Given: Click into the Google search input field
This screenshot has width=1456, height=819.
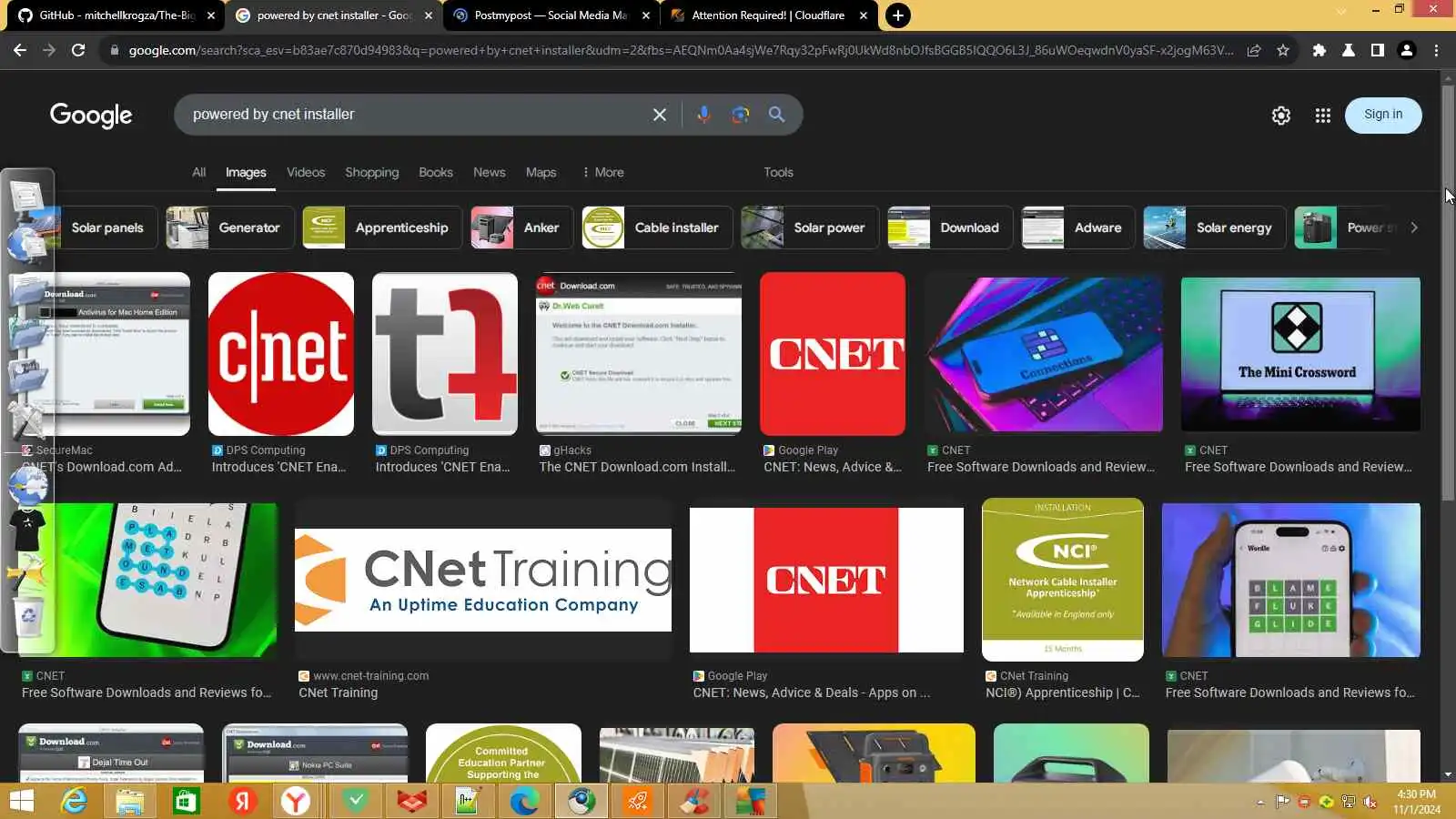Looking at the screenshot, I should coord(409,115).
